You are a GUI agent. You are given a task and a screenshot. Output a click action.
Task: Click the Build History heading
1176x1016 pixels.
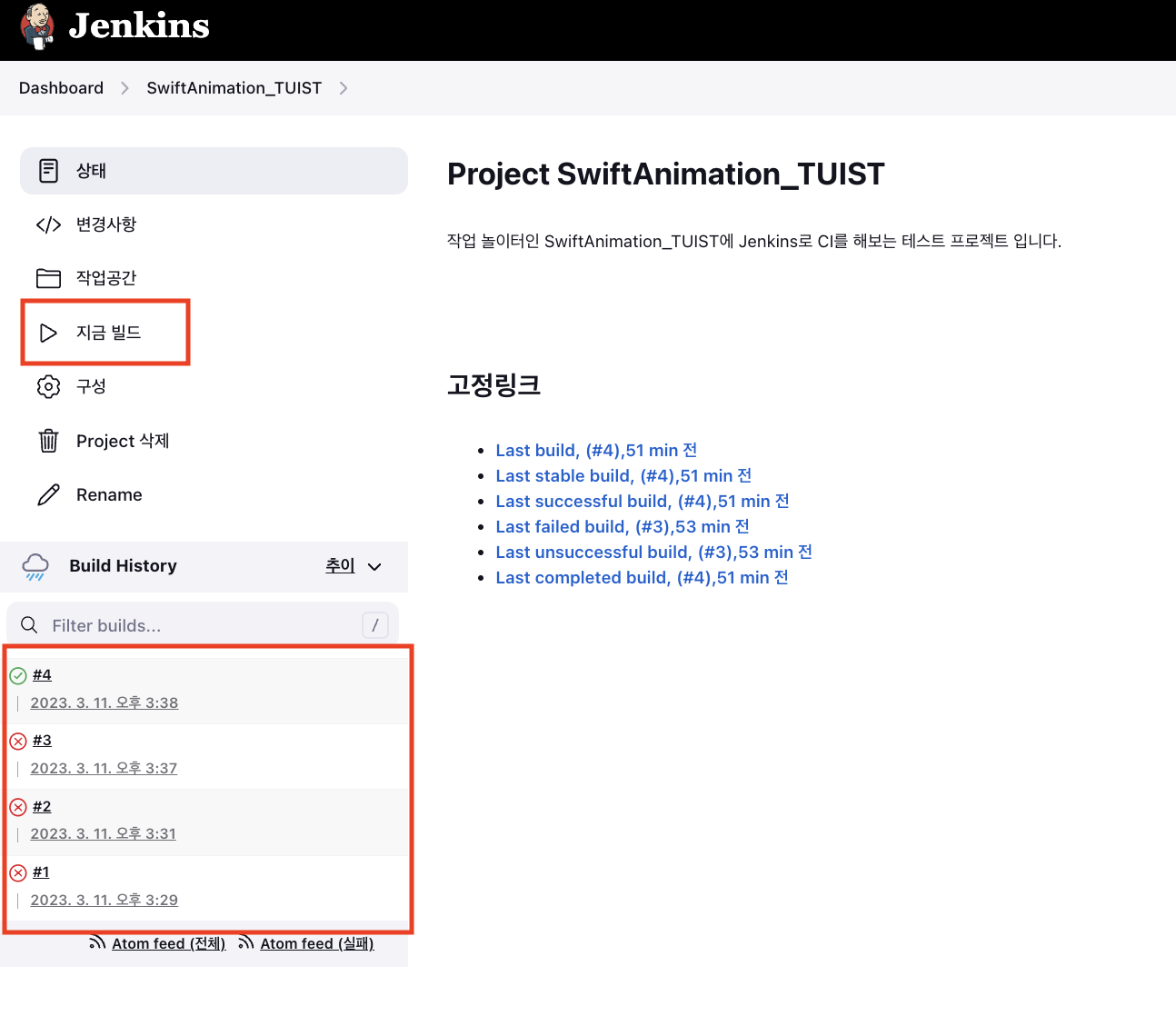coord(123,565)
